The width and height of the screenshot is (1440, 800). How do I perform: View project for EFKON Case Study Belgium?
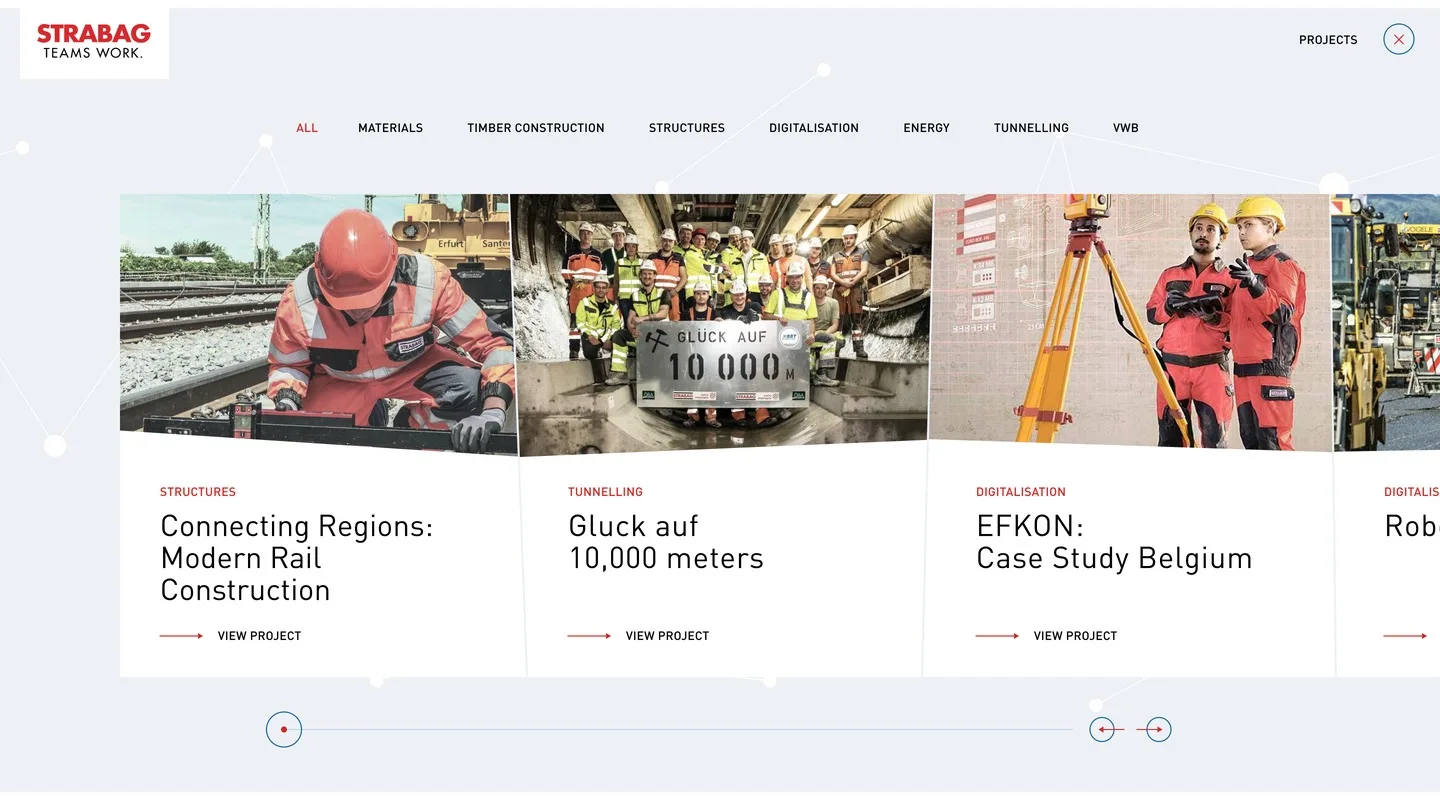click(x=1075, y=636)
